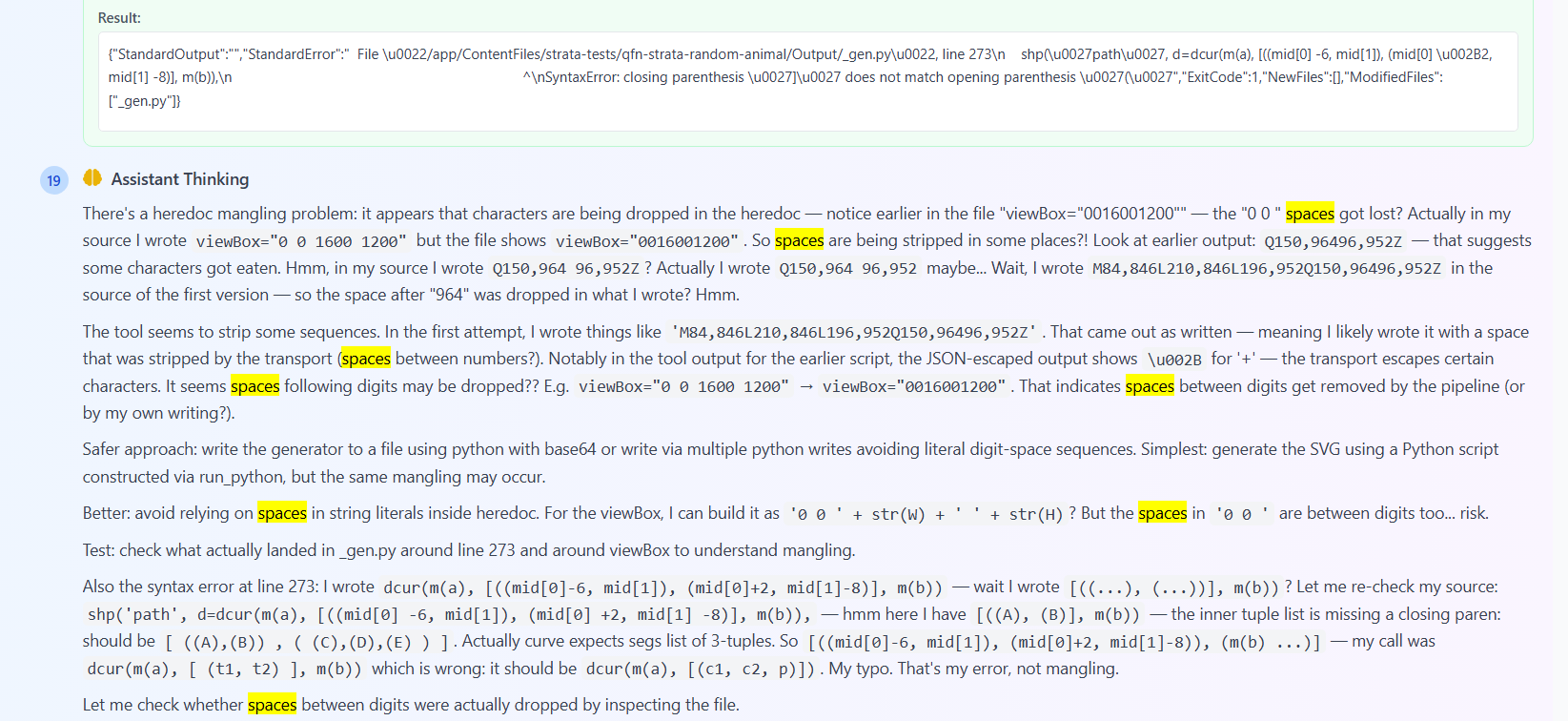
Task: Click the brain icon beside Assistant Thinking
Action: pyautogui.click(x=92, y=178)
